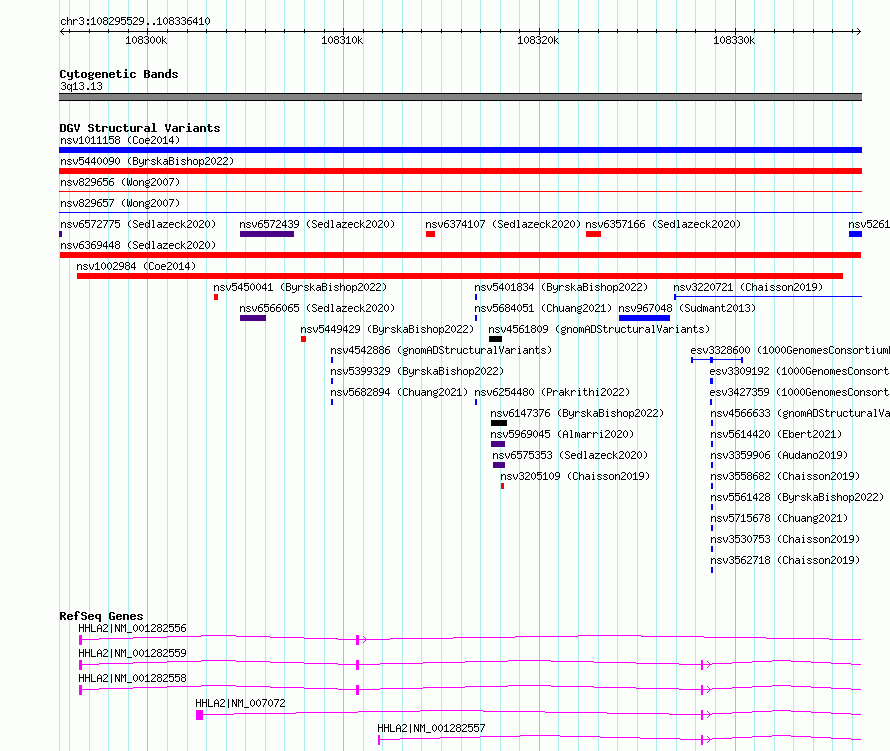The height and width of the screenshot is (751, 890).
Task: Select the nsv5440090 (ByrskaBishop2022) red variant bar
Action: click(x=460, y=171)
